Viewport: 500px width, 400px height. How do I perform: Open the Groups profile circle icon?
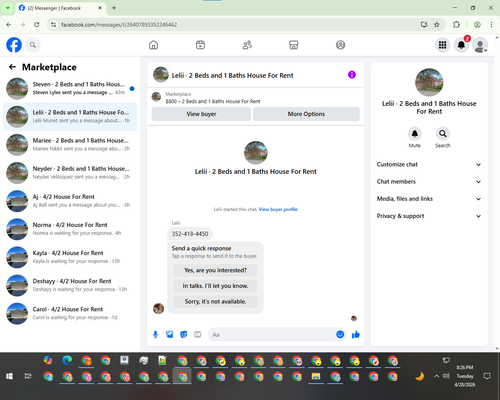click(x=340, y=45)
